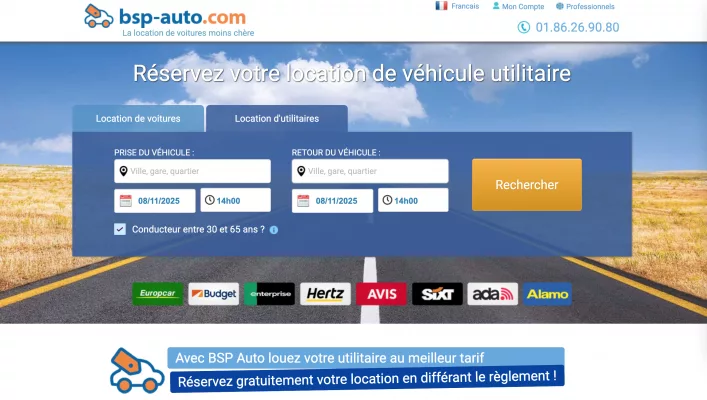This screenshot has height=400, width=707.
Task: Click the 'RETOUR DU VÉHICULE :' label
Action: point(336,152)
